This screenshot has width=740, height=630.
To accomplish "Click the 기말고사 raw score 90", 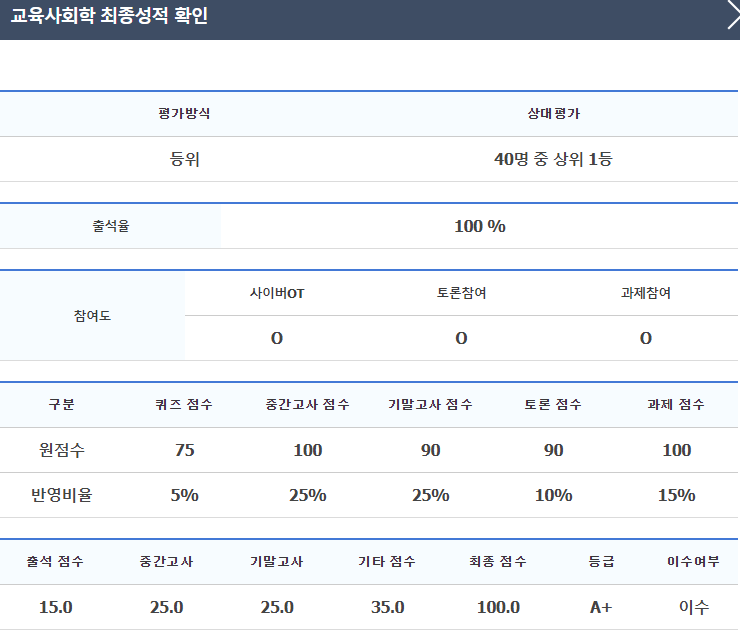I will (430, 450).
